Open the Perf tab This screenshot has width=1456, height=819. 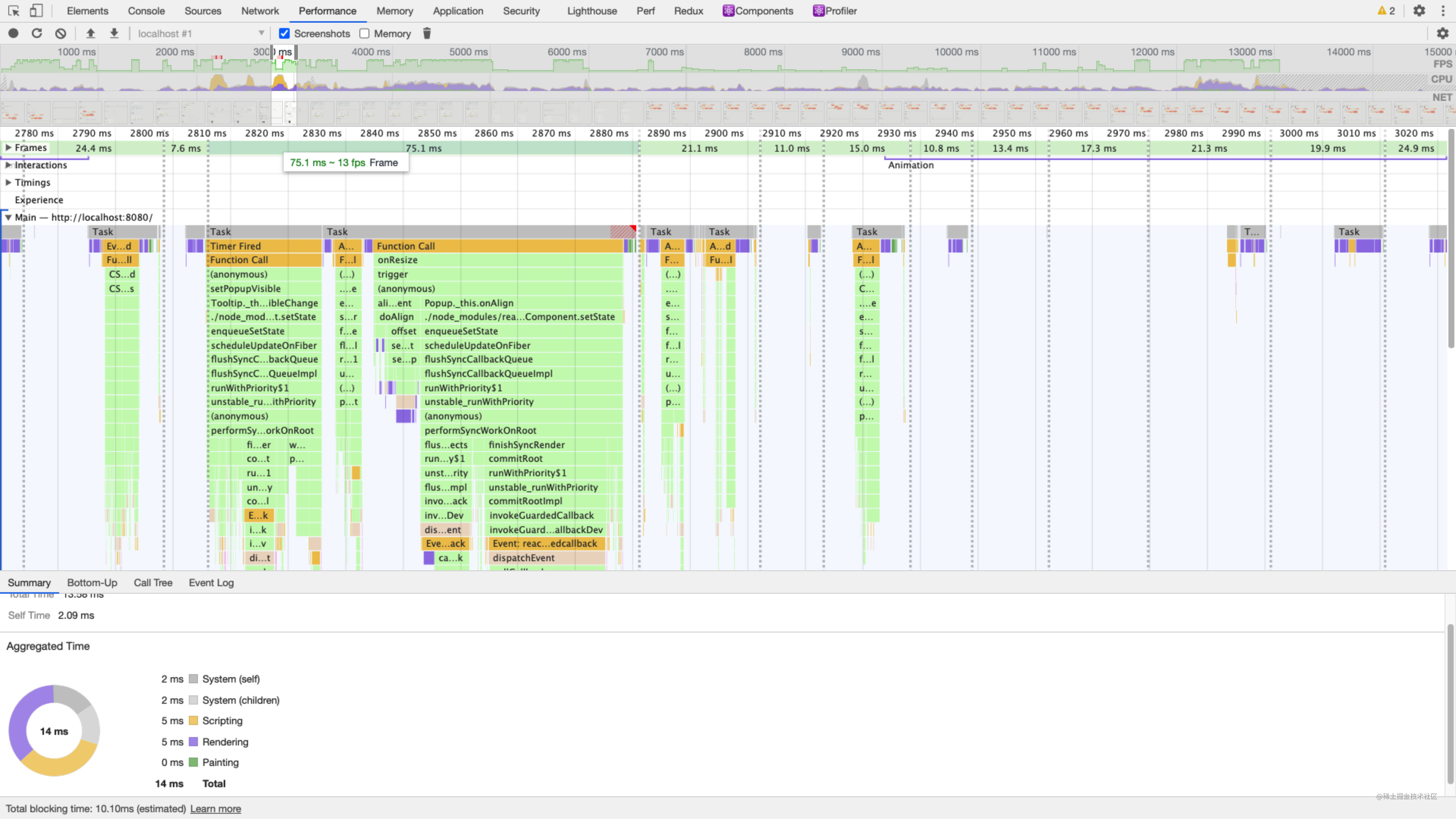(645, 11)
